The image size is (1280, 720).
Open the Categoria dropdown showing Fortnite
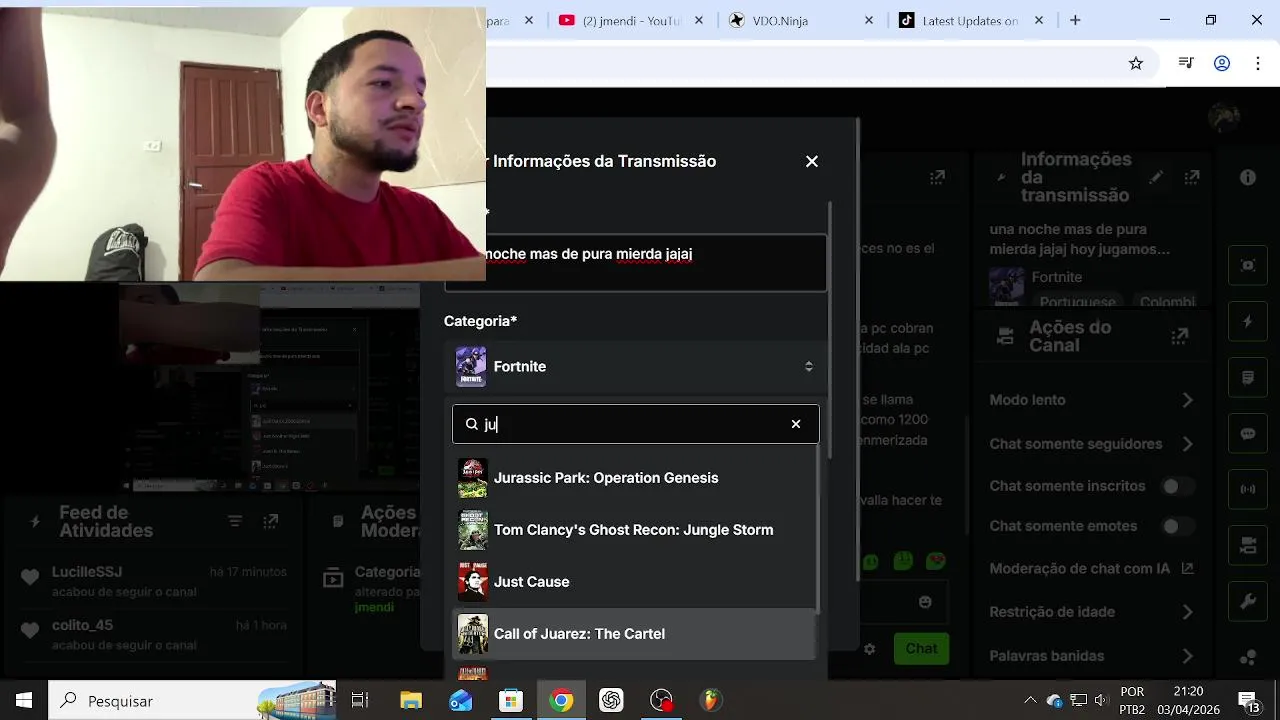(x=636, y=367)
